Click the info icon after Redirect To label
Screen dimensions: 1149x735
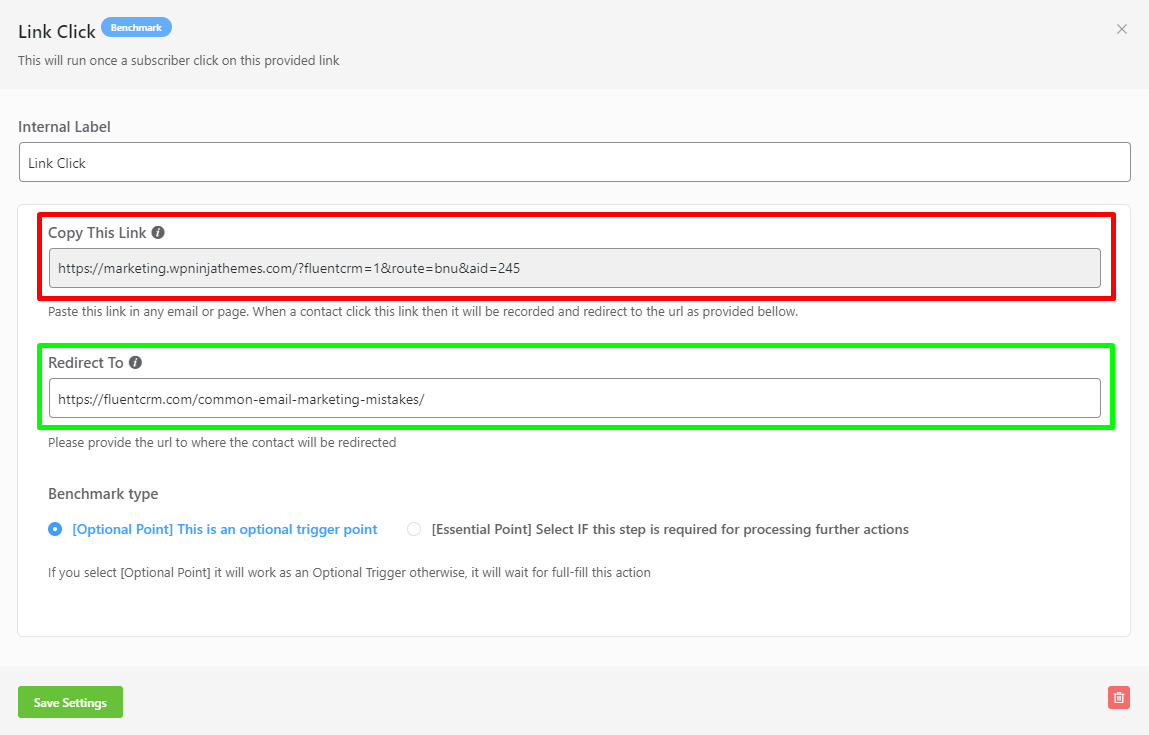pos(135,362)
